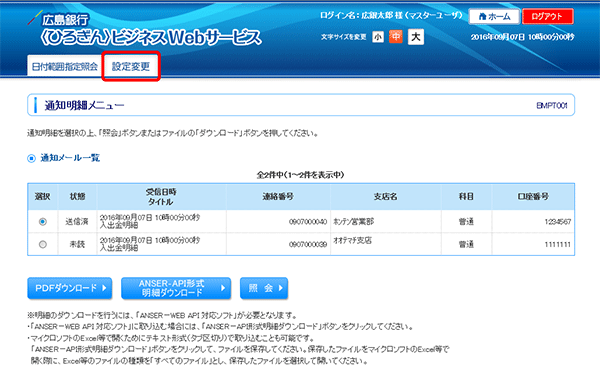Click 通知メール一覧 section heading
The image size is (600, 388).
point(70,158)
